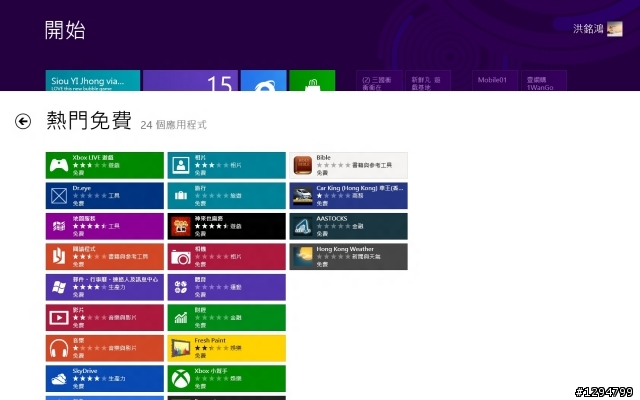Open the 1WanGo pinned tile
Viewport: 640px width, 400px height.
[544, 80]
